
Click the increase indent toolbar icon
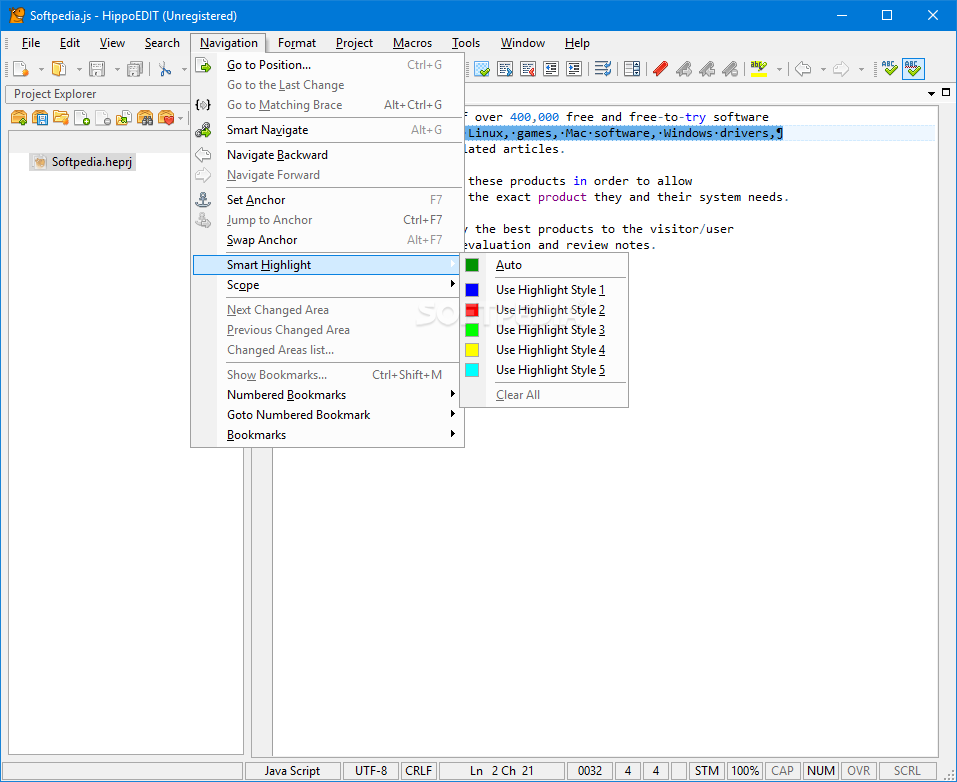point(574,69)
